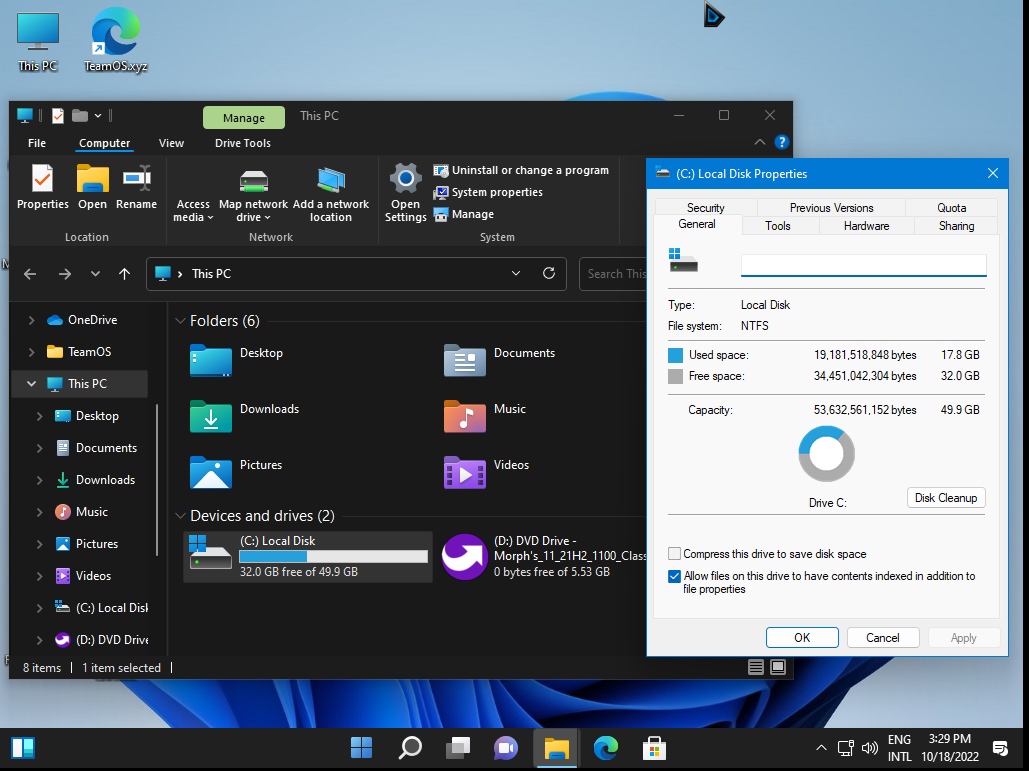1029x771 pixels.
Task: Open the View ribbon tab
Action: tap(171, 143)
